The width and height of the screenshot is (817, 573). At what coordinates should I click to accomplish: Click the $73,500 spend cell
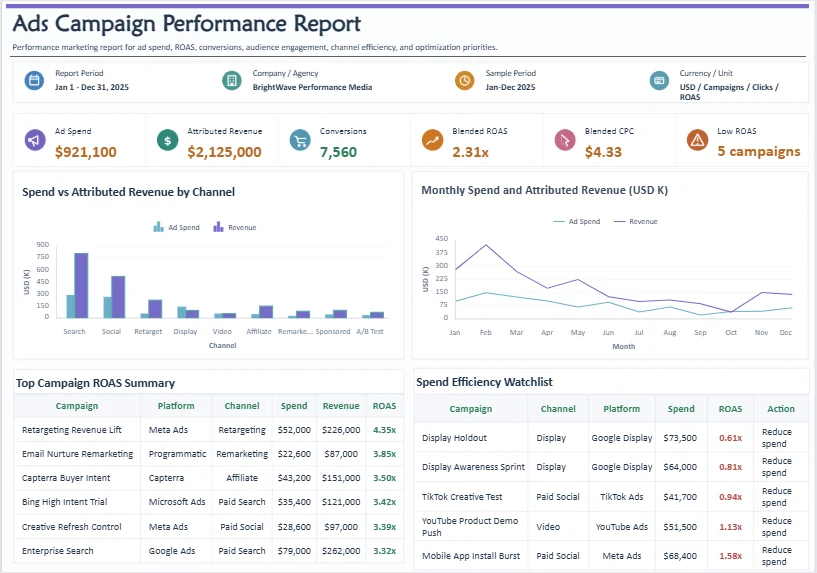click(680, 438)
